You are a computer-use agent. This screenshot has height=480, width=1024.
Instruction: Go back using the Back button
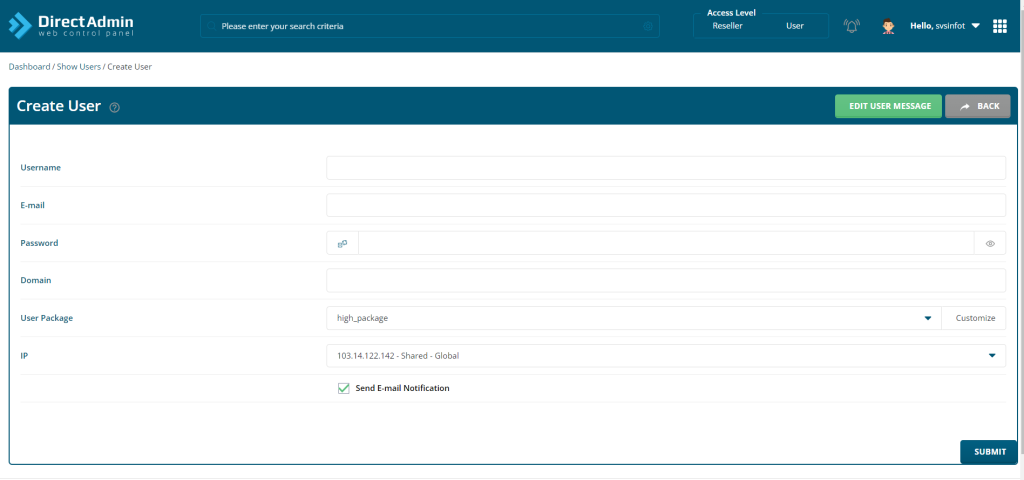tap(977, 106)
